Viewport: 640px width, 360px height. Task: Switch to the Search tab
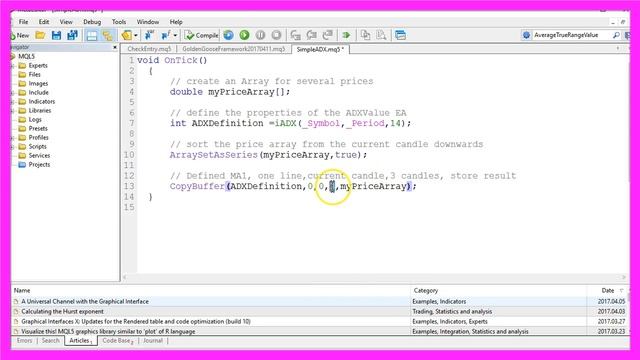(51, 340)
